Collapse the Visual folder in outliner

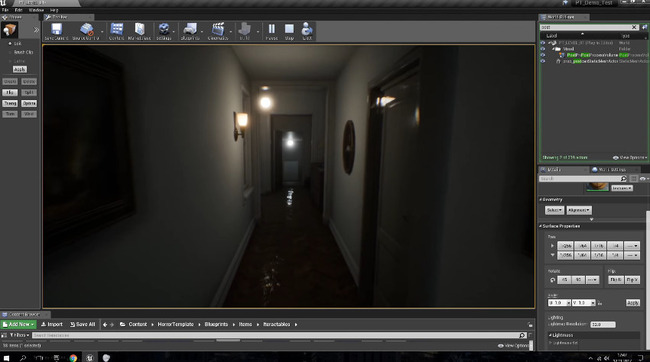553,49
